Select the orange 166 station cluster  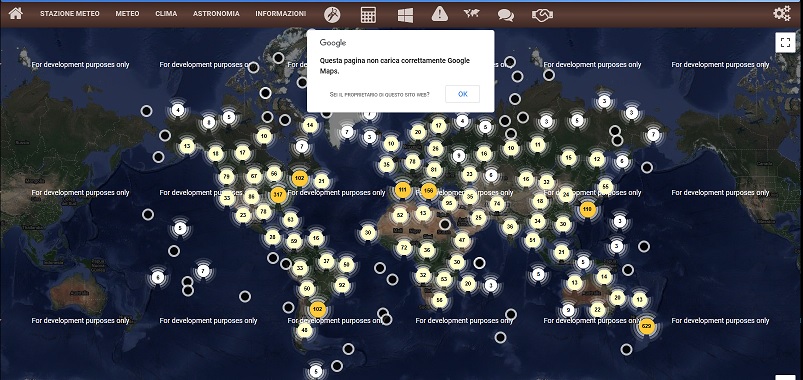pyautogui.click(x=429, y=191)
